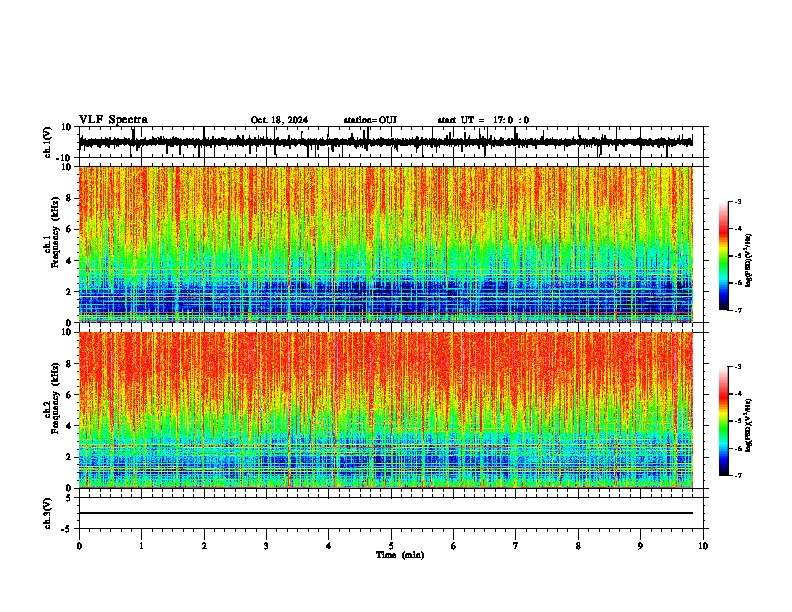This screenshot has width=792, height=612.
Task: Click the "-7" label on ch.2 color bar
Action: click(x=737, y=475)
